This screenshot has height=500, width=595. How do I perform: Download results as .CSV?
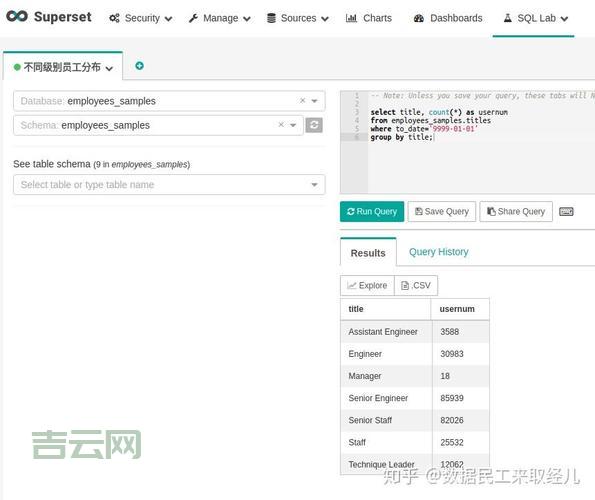pos(416,285)
